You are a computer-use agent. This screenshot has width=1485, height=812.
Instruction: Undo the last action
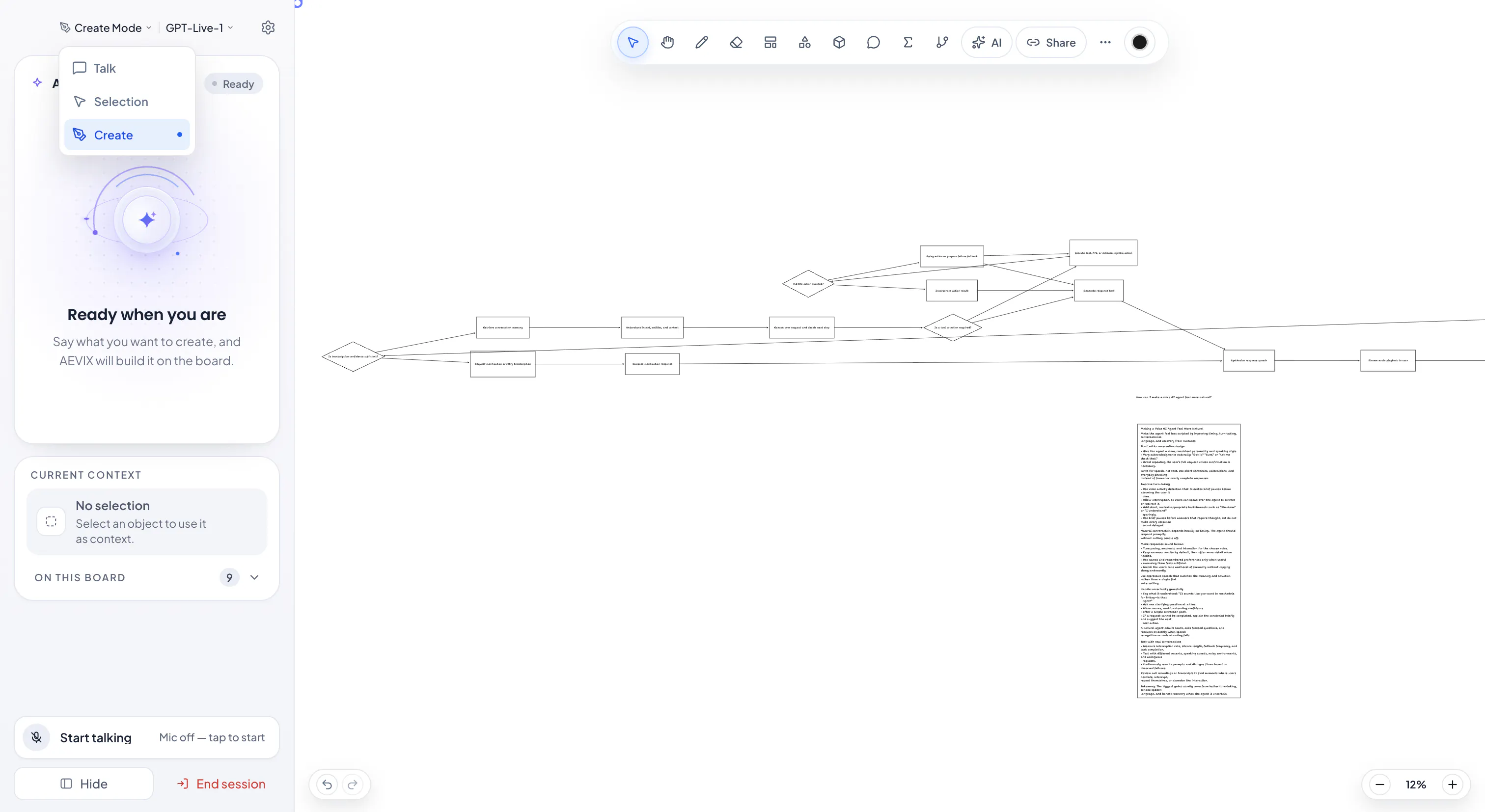(327, 785)
